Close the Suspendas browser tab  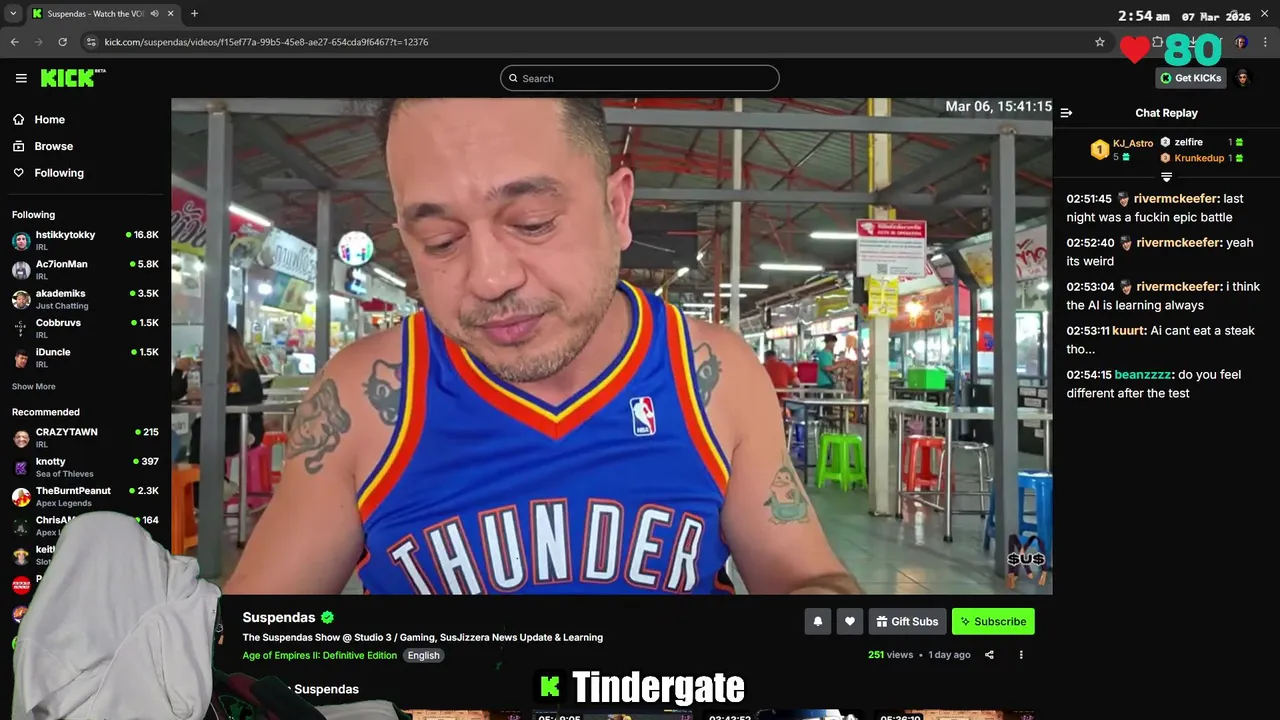[171, 13]
